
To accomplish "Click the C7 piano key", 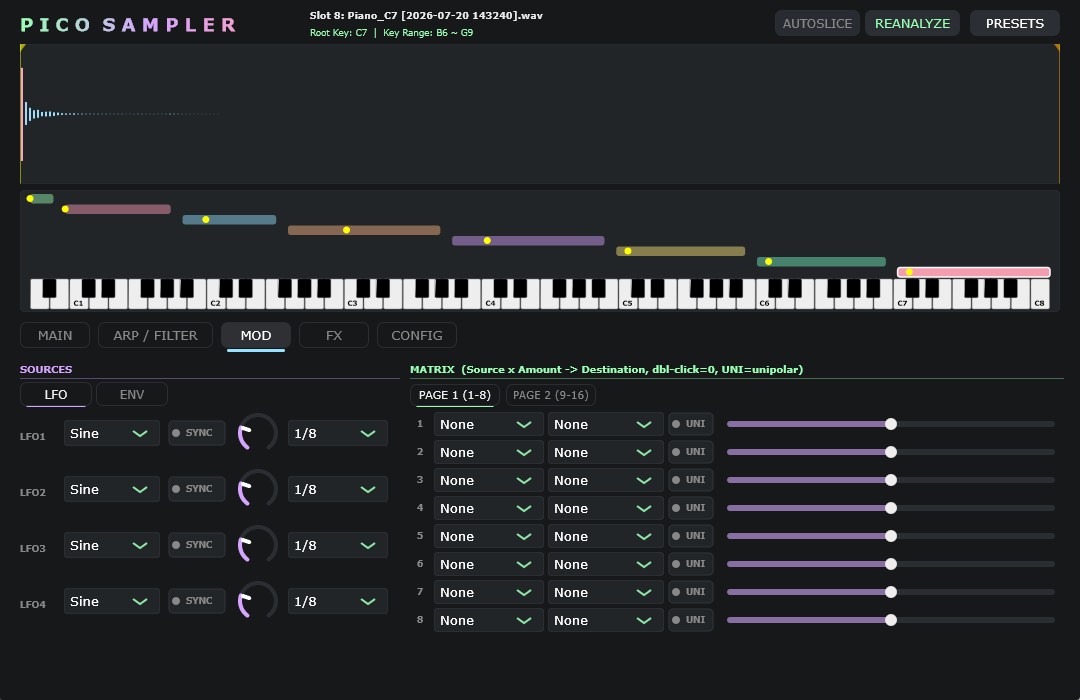I will 902,302.
